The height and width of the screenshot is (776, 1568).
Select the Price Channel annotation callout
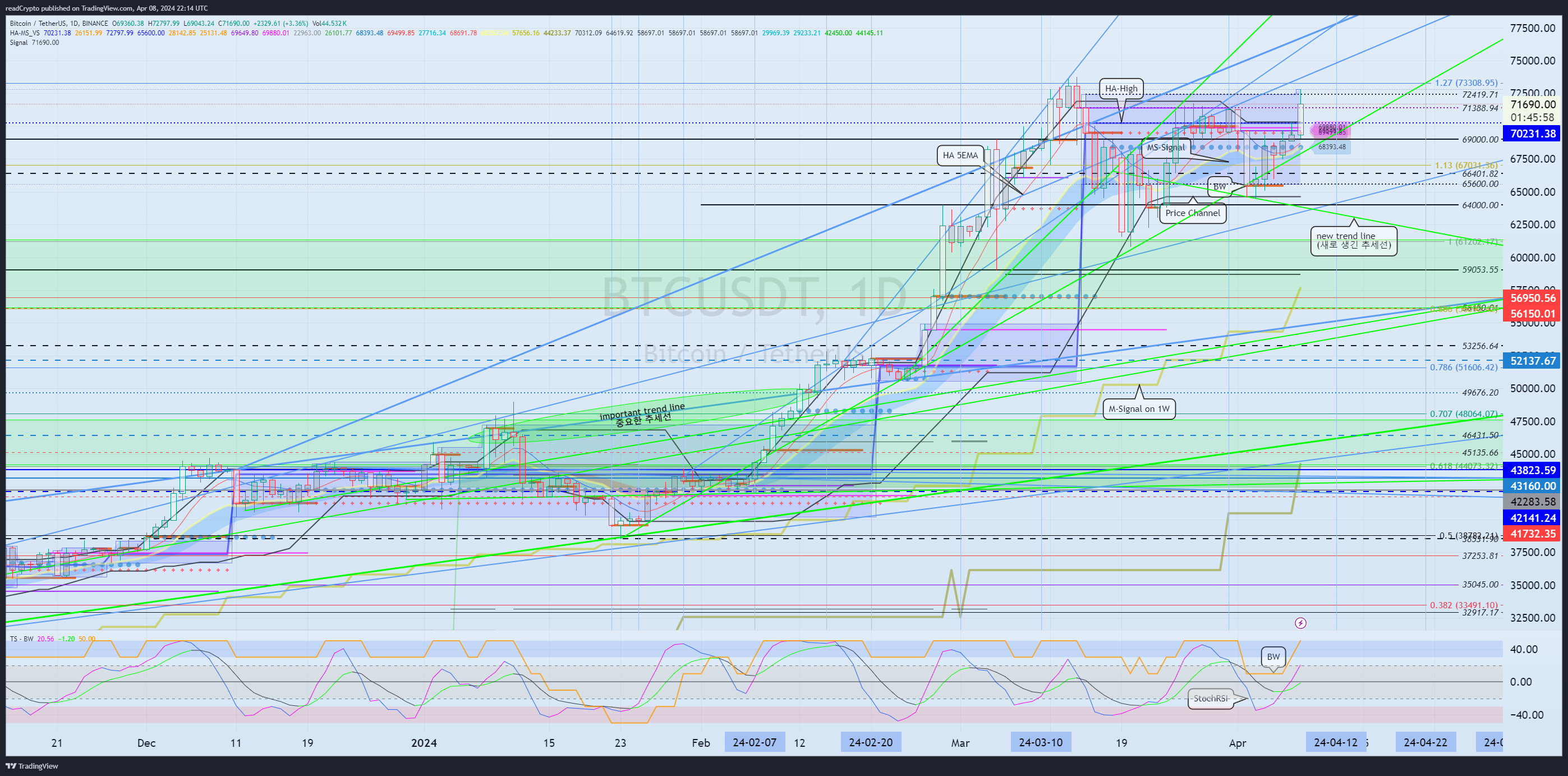[1193, 213]
